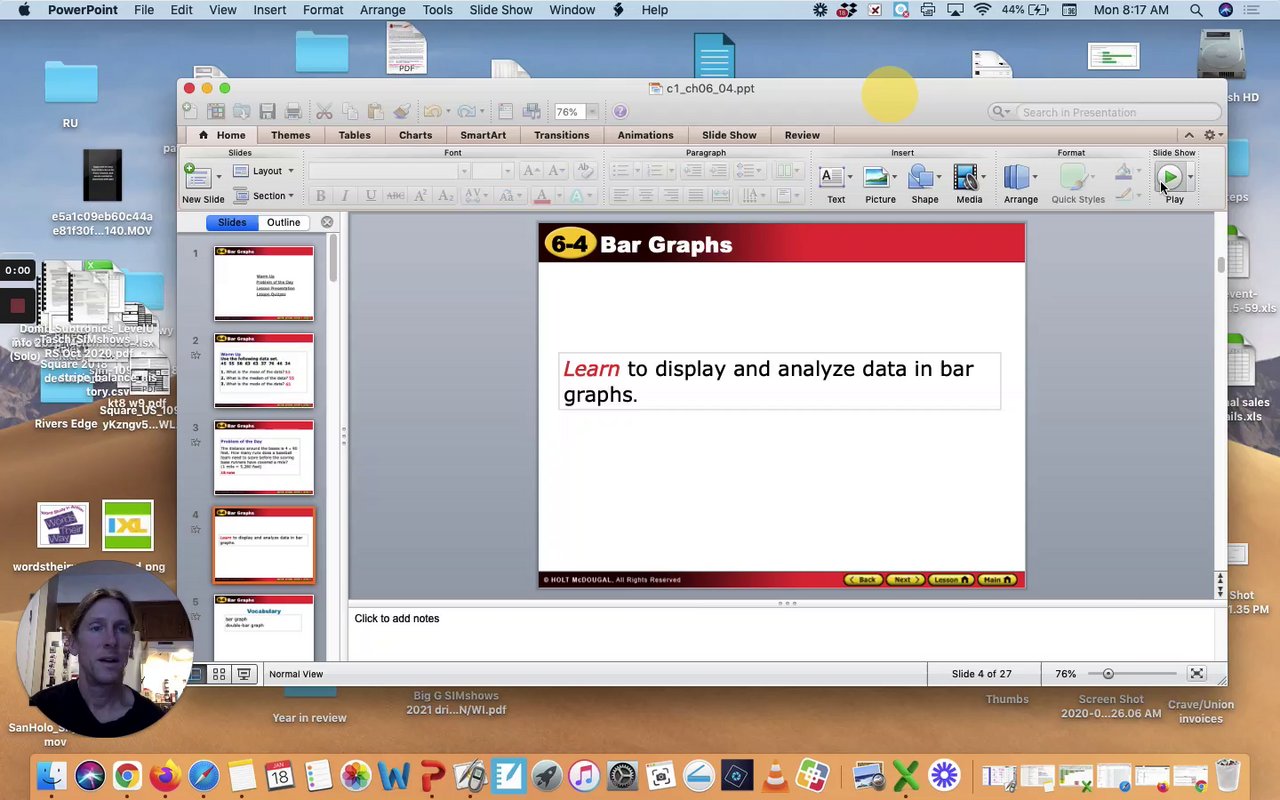
Task: Switch to Slide Sorter view icon
Action: pyautogui.click(x=219, y=674)
